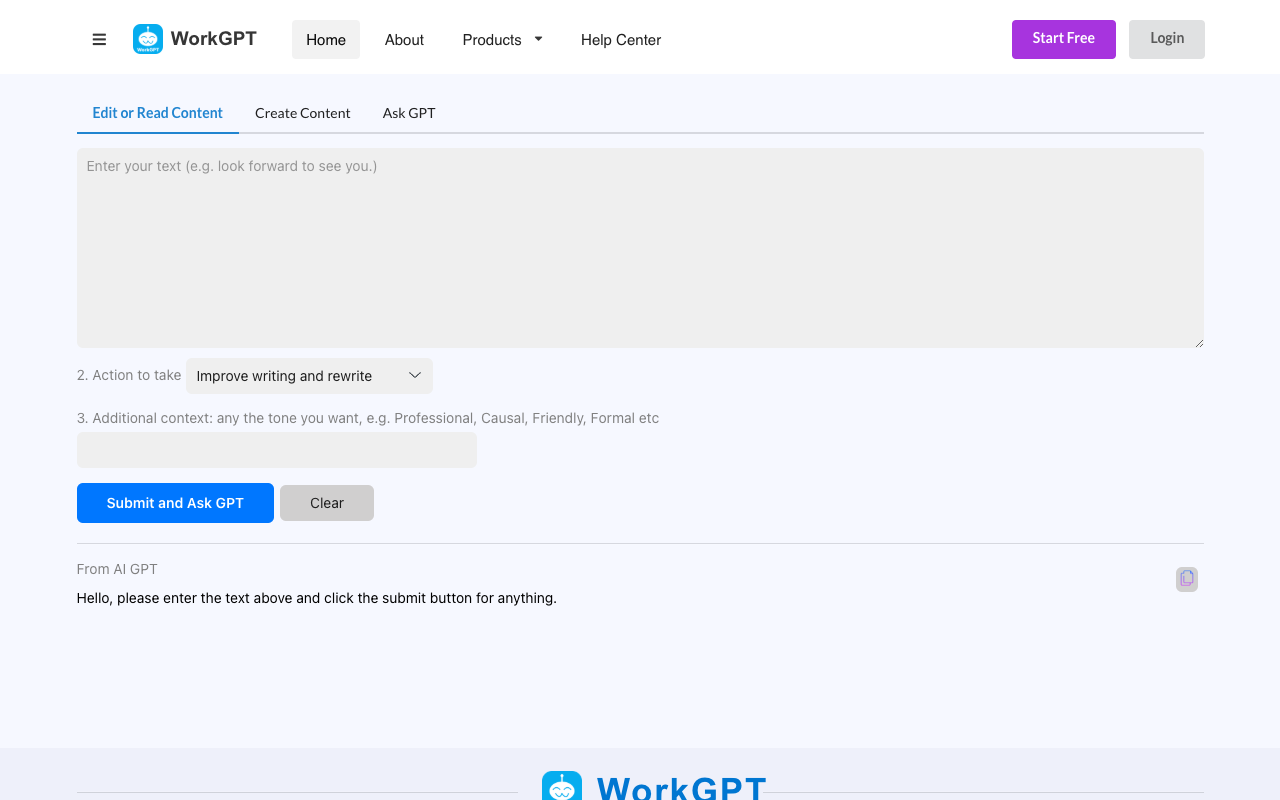The width and height of the screenshot is (1280, 800).
Task: Click the Start Free button
Action: pyautogui.click(x=1064, y=39)
